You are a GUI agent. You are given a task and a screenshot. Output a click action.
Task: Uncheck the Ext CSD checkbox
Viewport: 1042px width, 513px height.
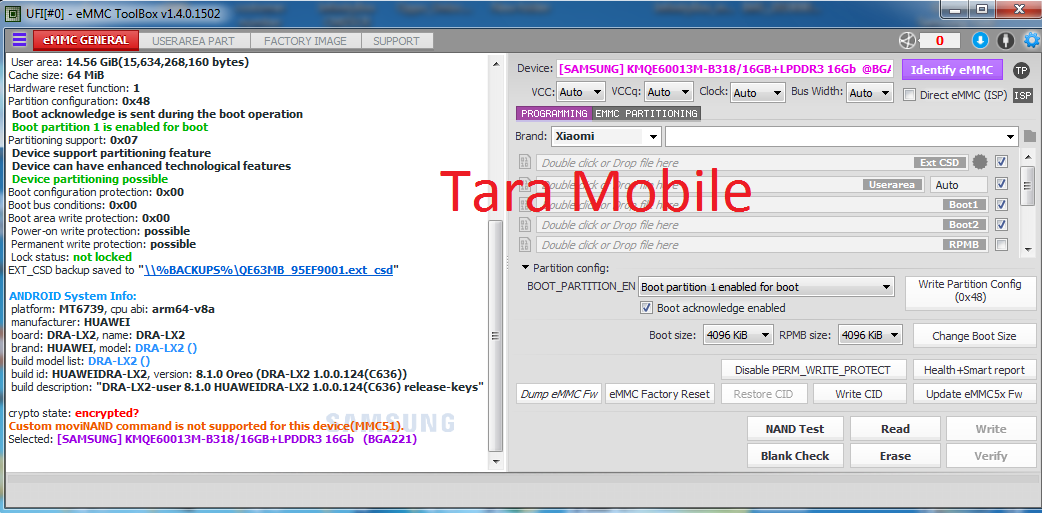(1001, 162)
